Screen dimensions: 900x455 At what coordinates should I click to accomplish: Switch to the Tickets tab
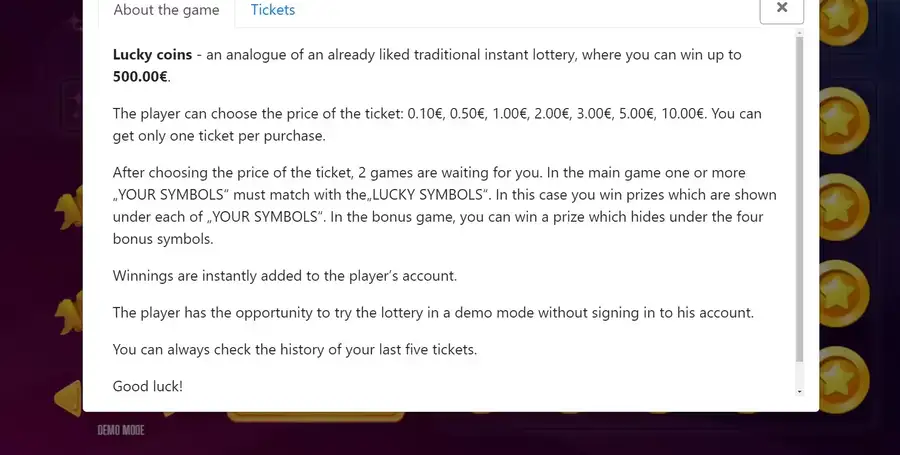273,10
